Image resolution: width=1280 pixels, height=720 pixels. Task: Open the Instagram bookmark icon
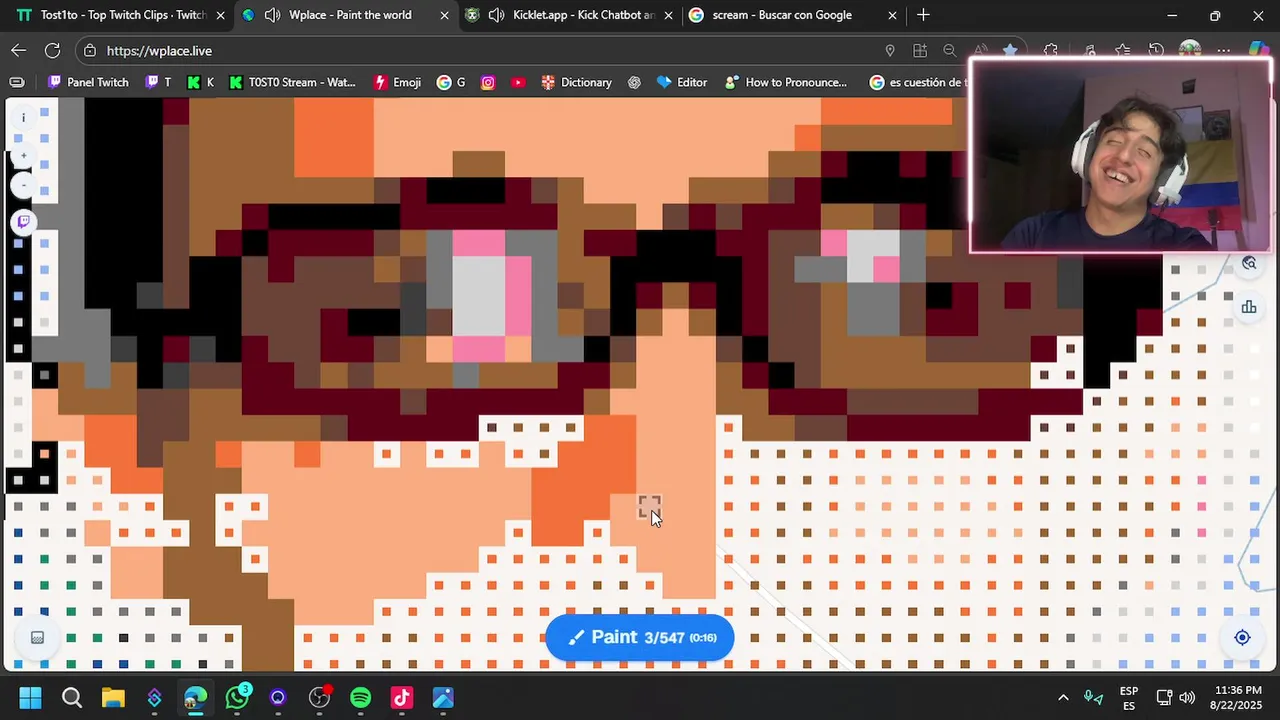coord(488,82)
